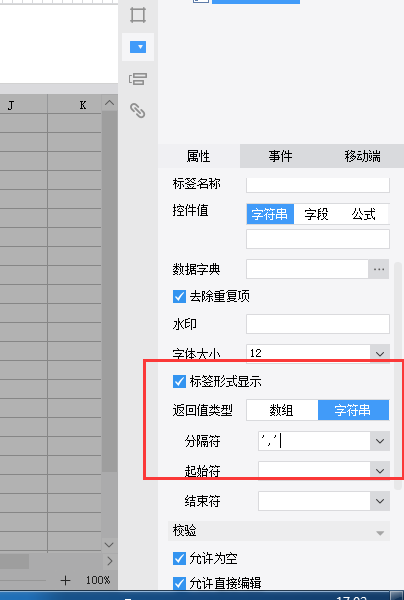
Task: Uncheck the 去除重复项 checkbox
Action: [x=179, y=296]
